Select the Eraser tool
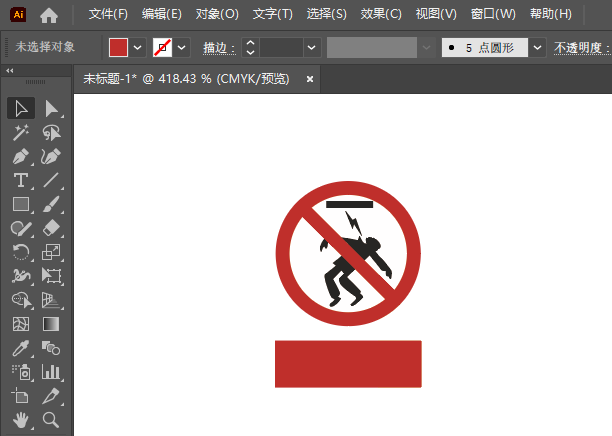Image resolution: width=612 pixels, height=436 pixels. tap(51, 228)
